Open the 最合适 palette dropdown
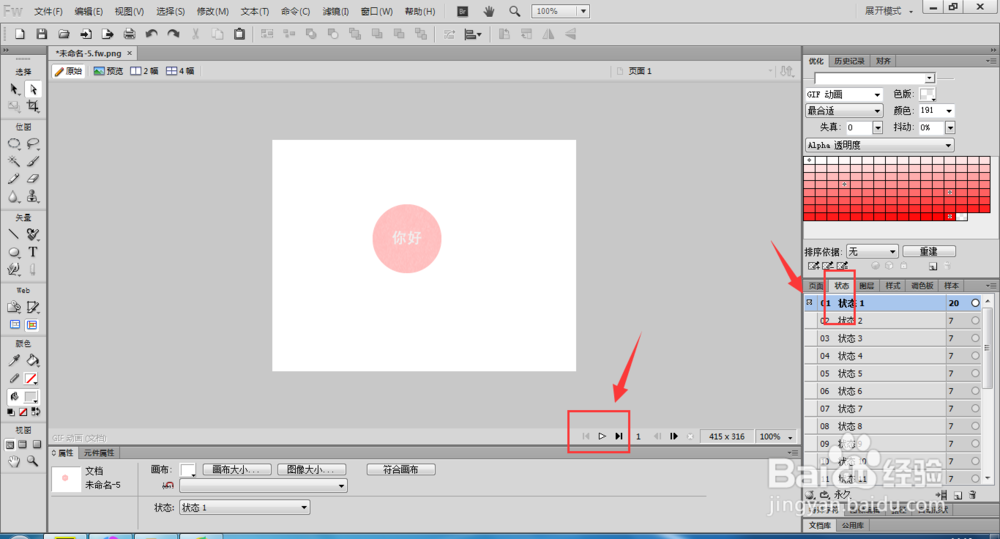 [x=844, y=111]
